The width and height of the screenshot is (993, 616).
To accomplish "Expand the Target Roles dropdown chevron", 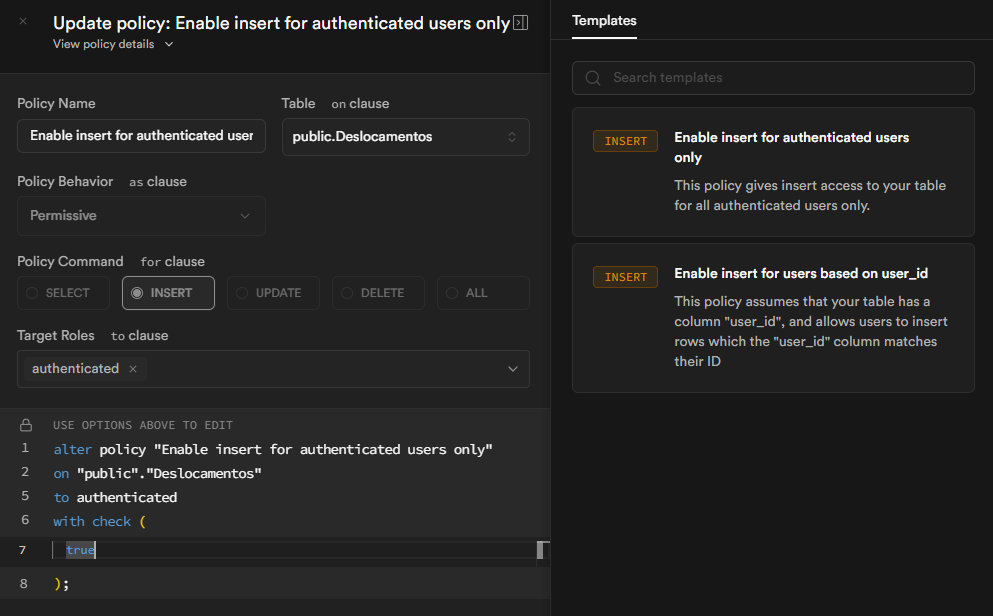I will pyautogui.click(x=513, y=369).
